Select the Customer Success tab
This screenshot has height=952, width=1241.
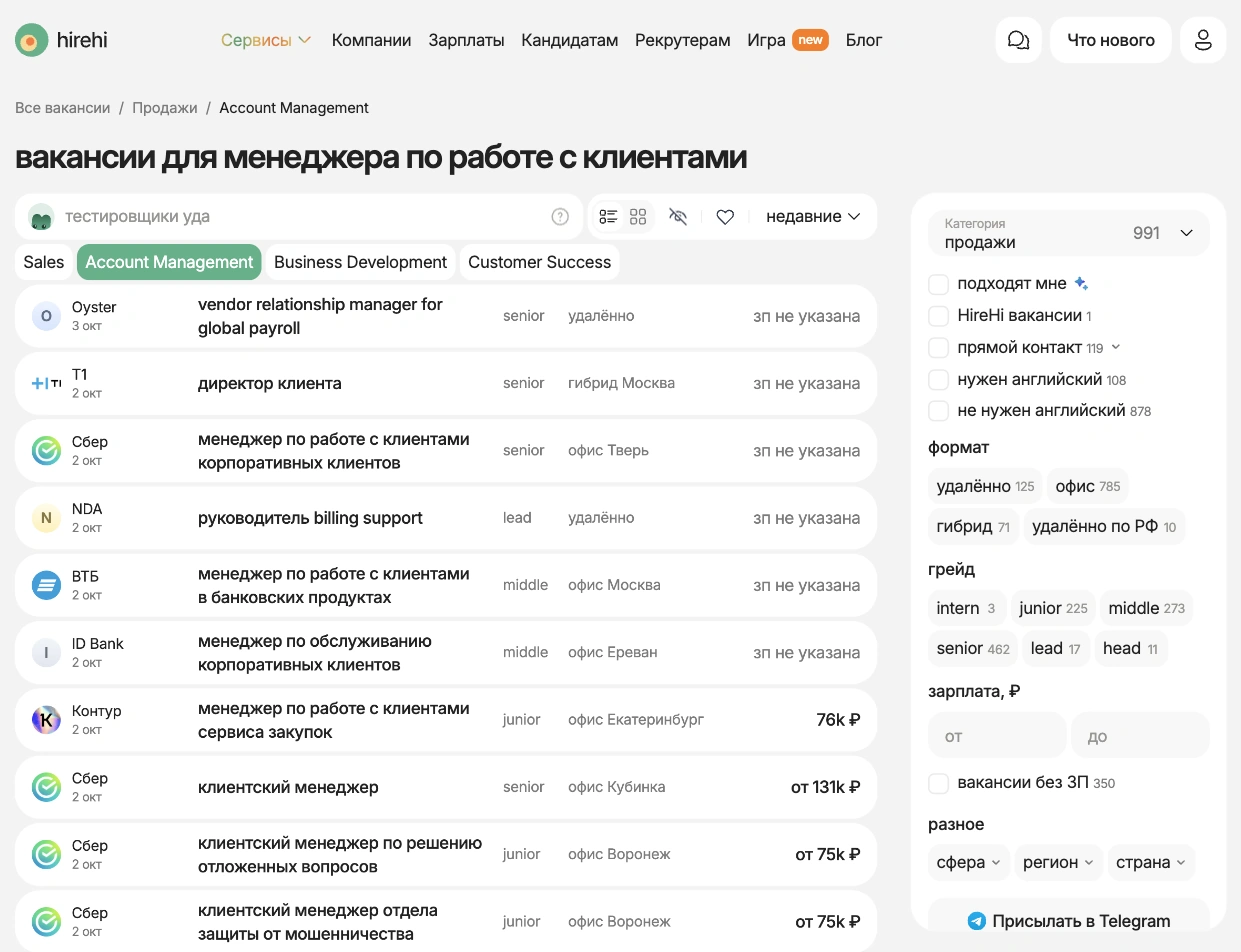[539, 262]
